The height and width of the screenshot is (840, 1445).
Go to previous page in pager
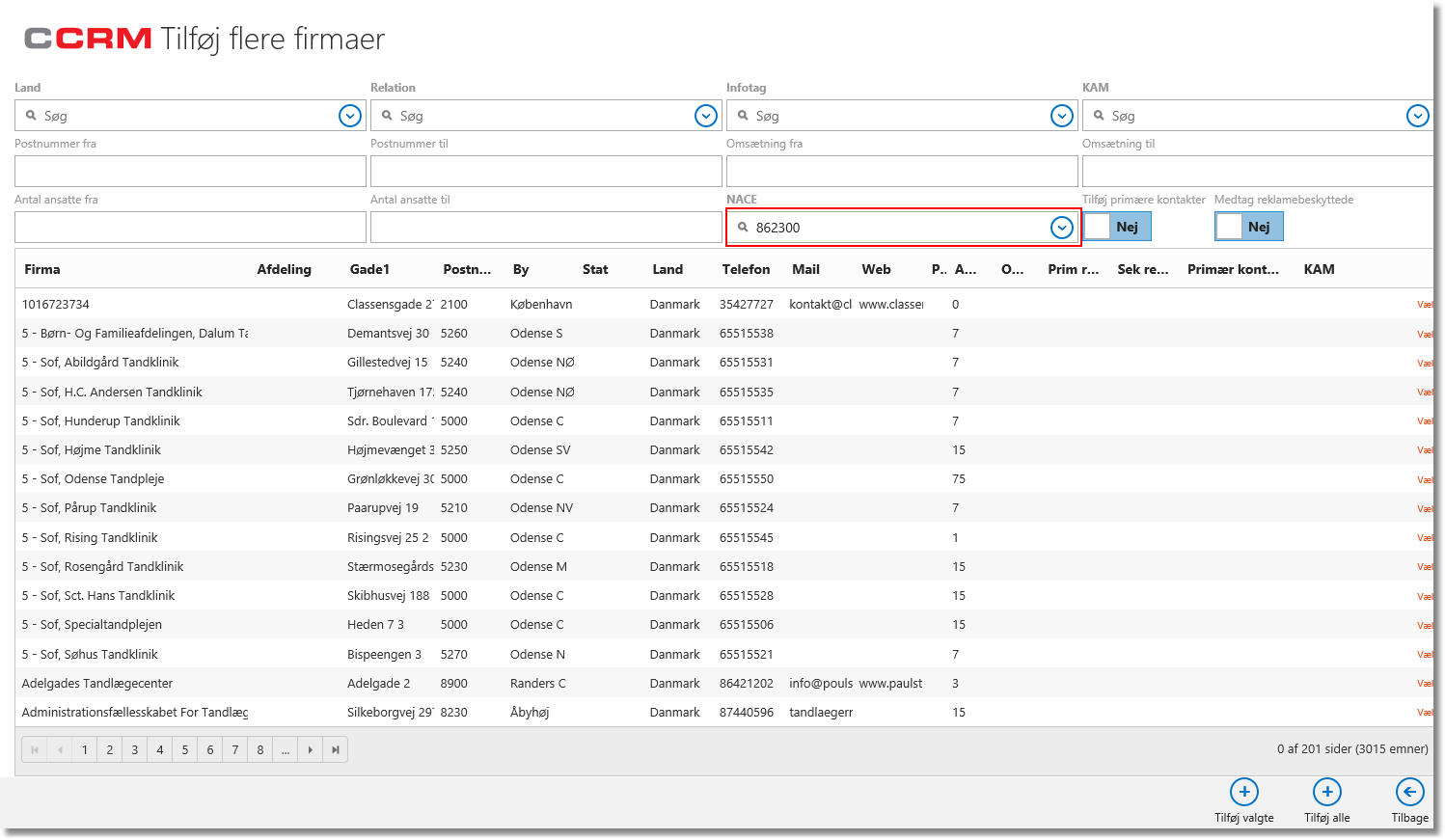click(60, 749)
